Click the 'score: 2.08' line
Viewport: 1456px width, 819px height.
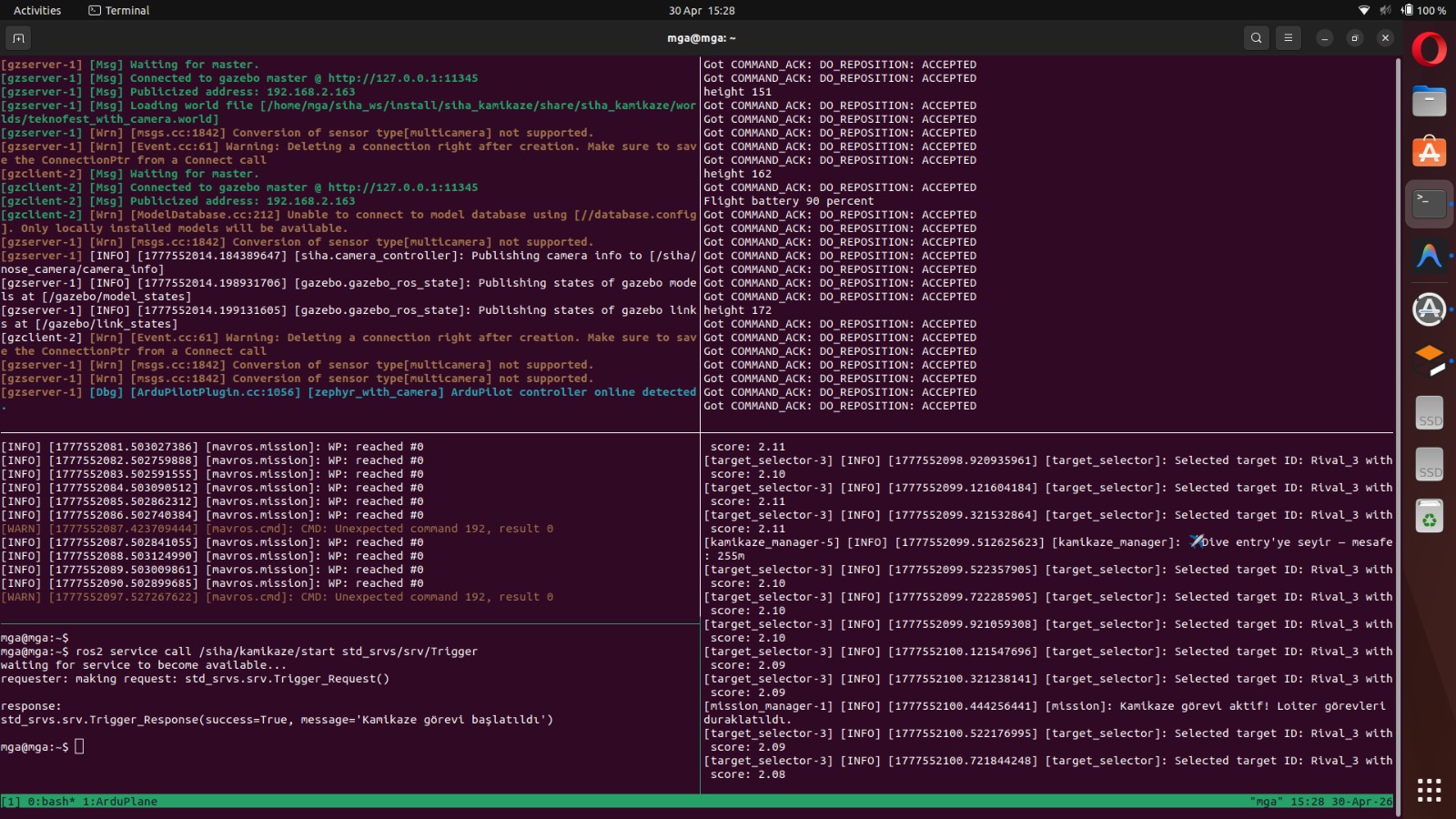(x=747, y=774)
